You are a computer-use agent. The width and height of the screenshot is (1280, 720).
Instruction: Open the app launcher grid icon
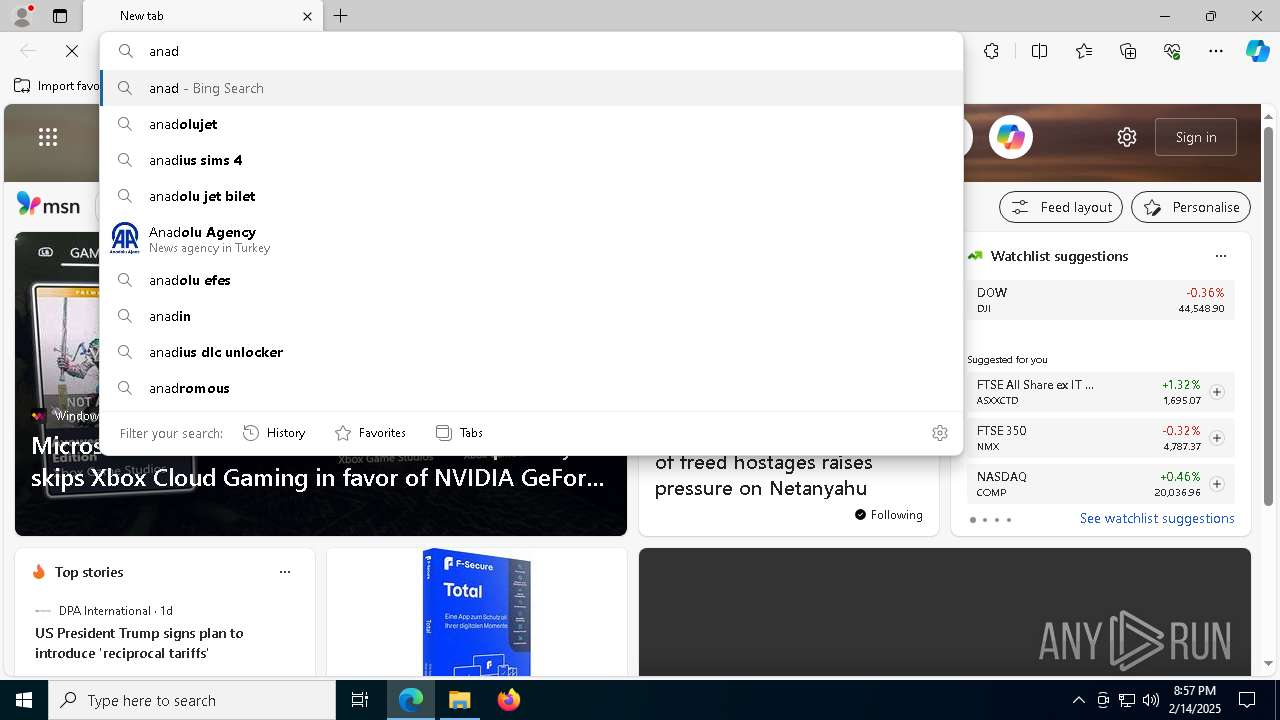point(48,137)
